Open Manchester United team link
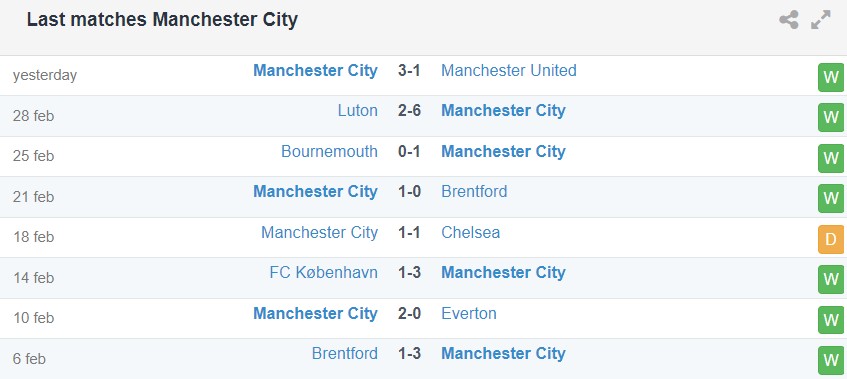Viewport: 847px width, 379px height. (509, 70)
